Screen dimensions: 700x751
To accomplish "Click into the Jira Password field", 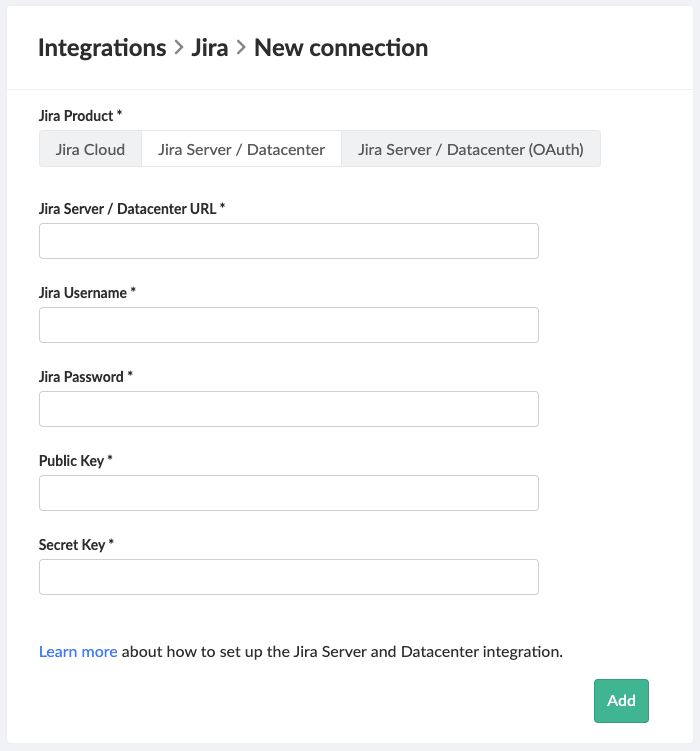I will click(x=289, y=409).
